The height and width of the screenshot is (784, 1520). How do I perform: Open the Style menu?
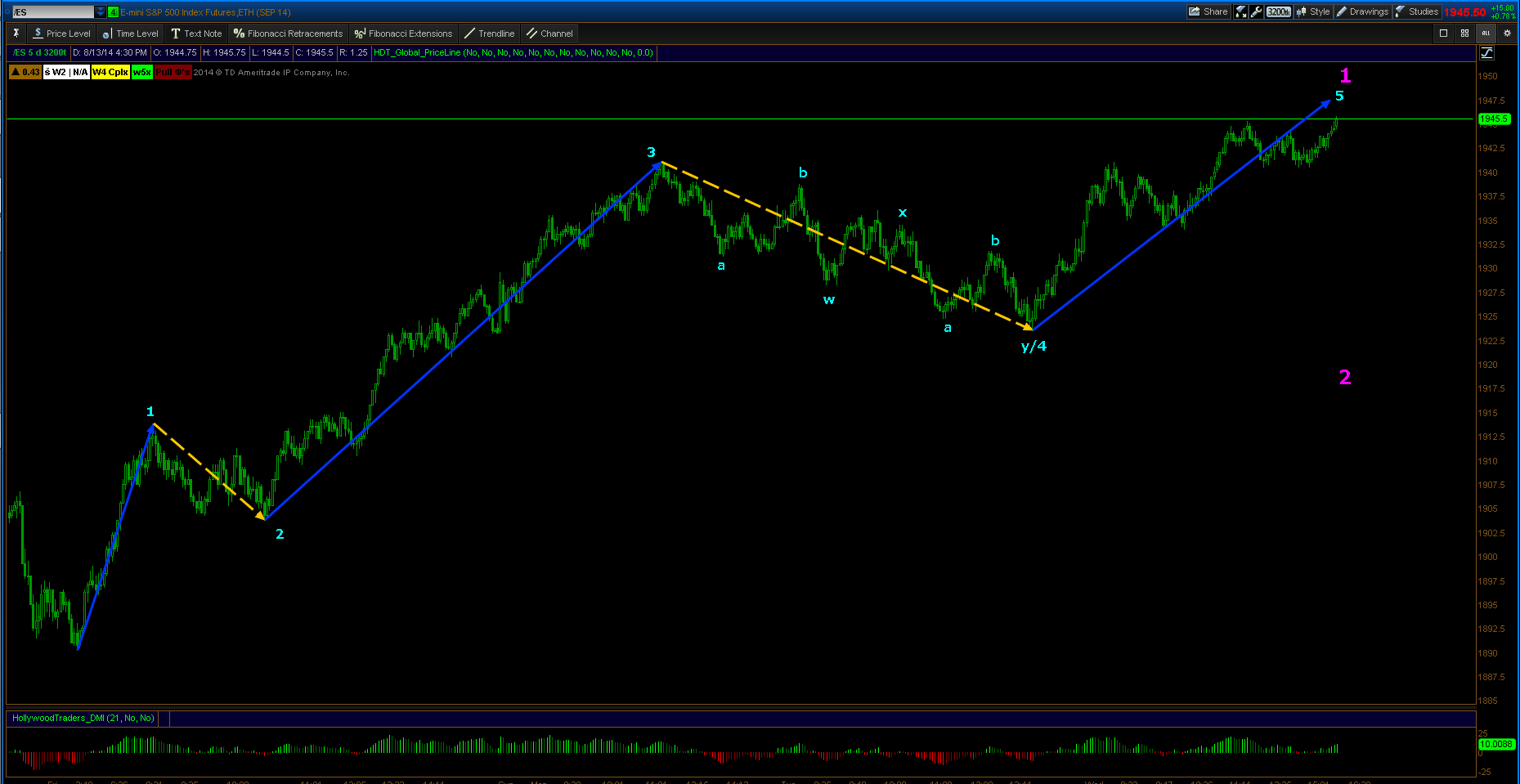(x=1313, y=11)
